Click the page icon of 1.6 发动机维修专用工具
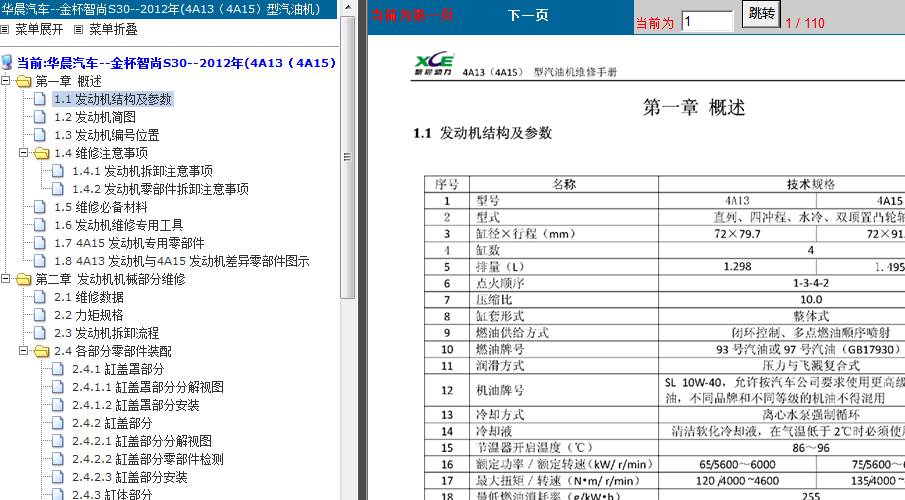Screen dimensions: 905x500 (40, 225)
